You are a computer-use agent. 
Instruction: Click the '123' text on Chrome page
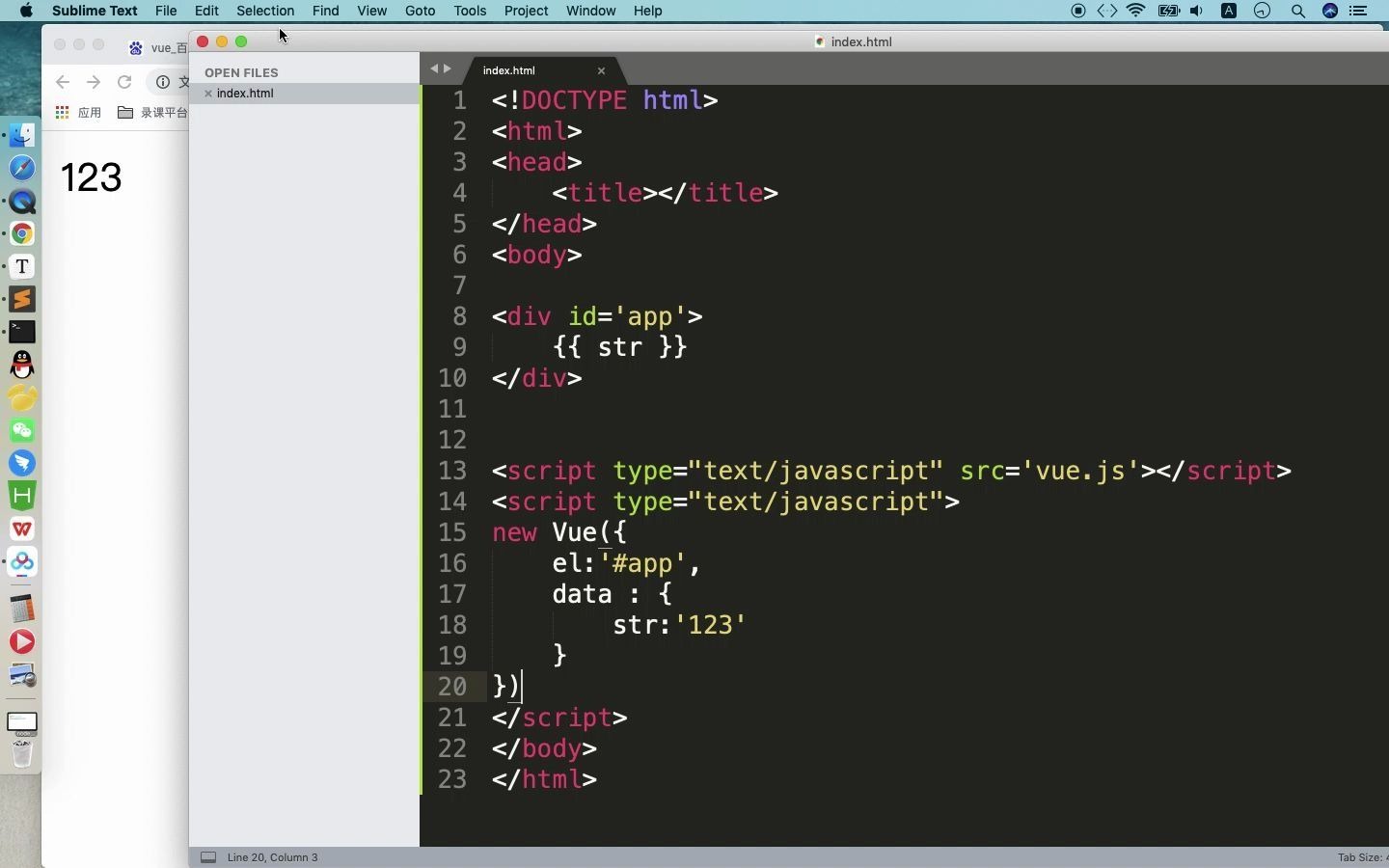tap(92, 177)
